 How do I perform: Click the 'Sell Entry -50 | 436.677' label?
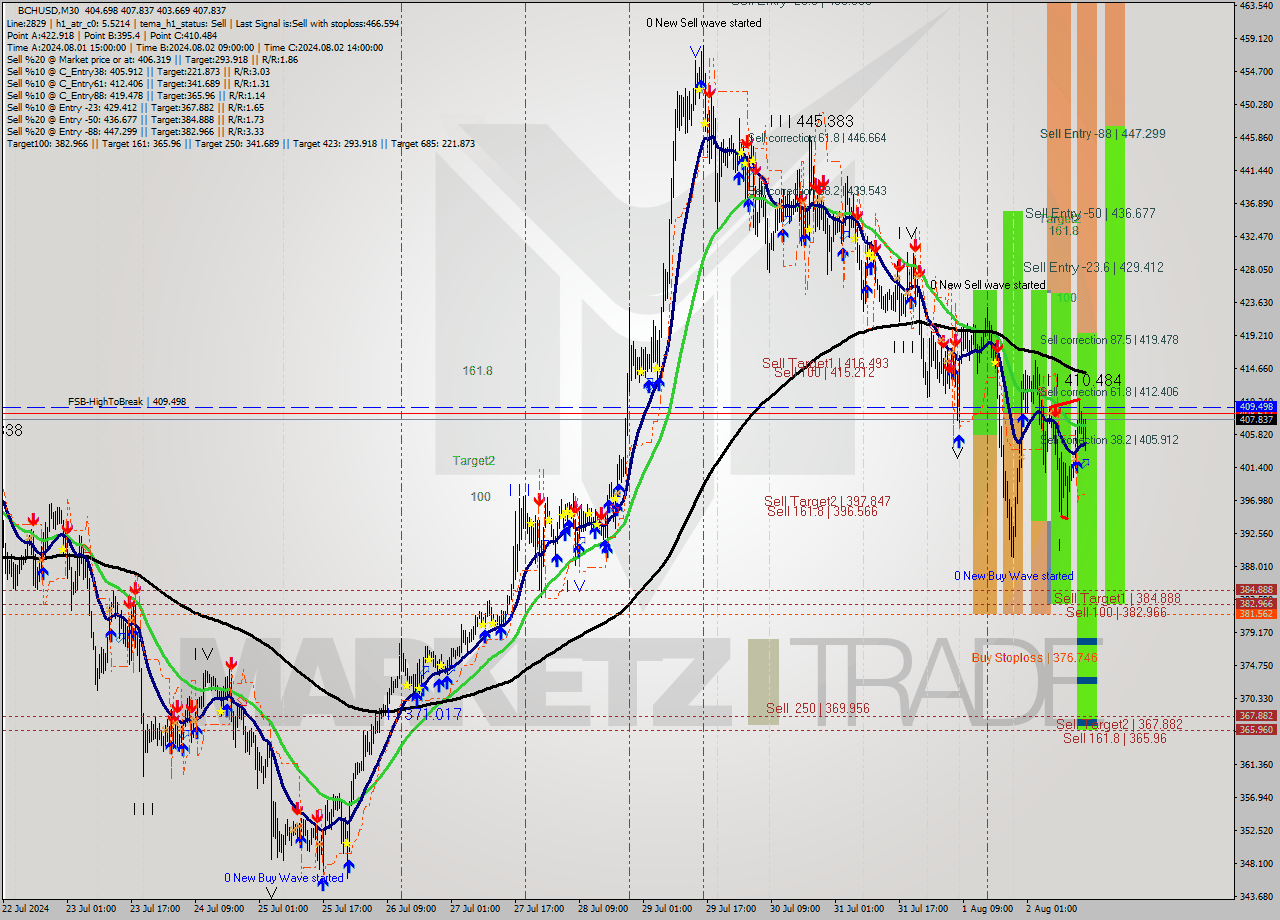1090,213
